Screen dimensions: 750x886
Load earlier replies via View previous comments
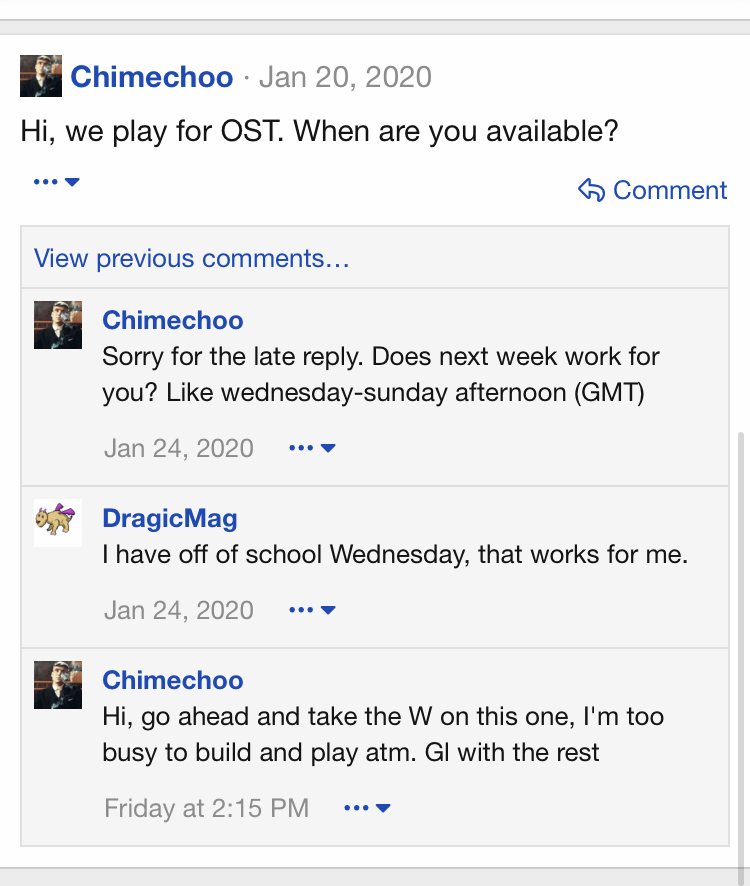[192, 258]
